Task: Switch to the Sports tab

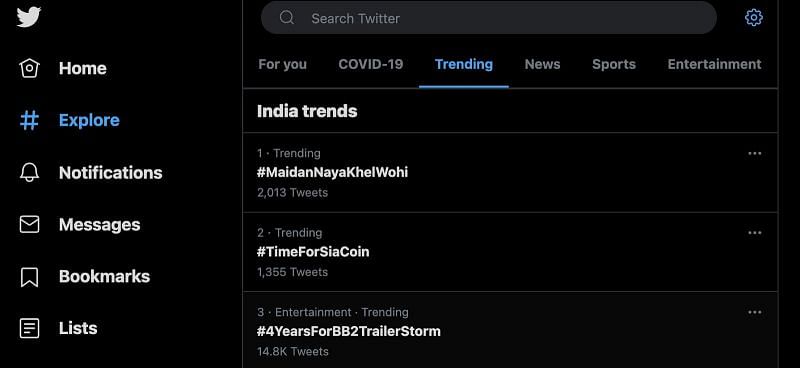Action: click(x=614, y=64)
